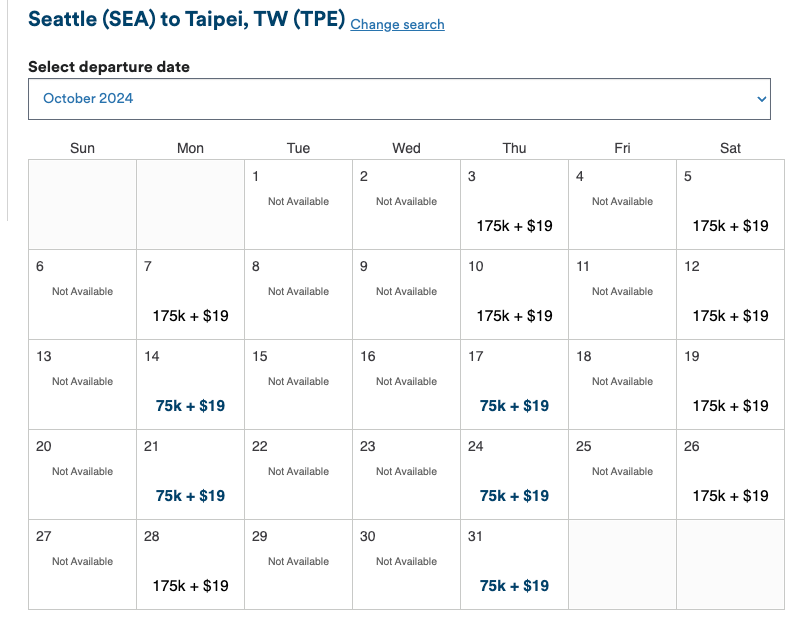Click the October 1 Not Available cell
This screenshot has height=630, width=808.
[298, 203]
